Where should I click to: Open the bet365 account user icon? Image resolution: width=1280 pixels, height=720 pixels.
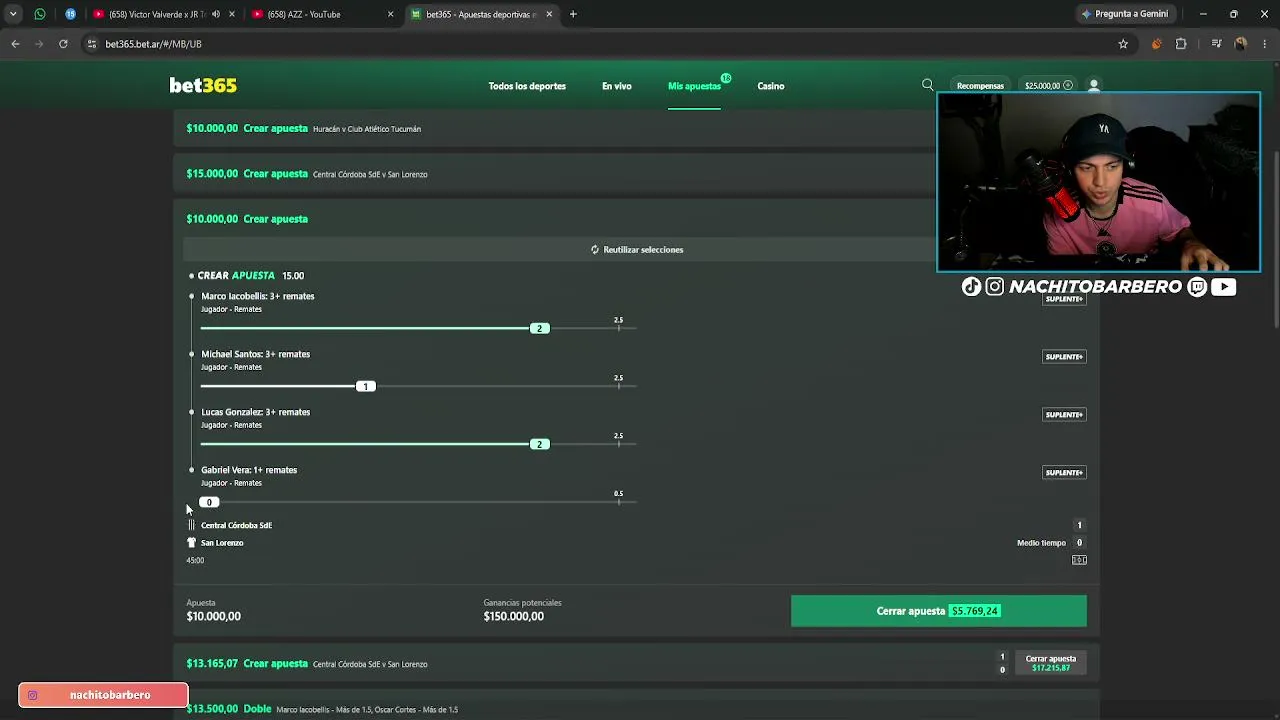(1094, 86)
